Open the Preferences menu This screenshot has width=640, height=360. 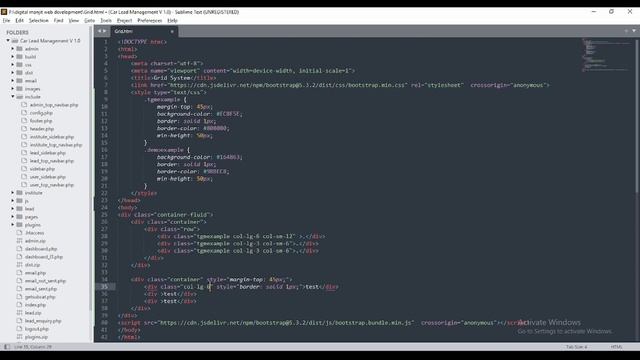point(149,20)
